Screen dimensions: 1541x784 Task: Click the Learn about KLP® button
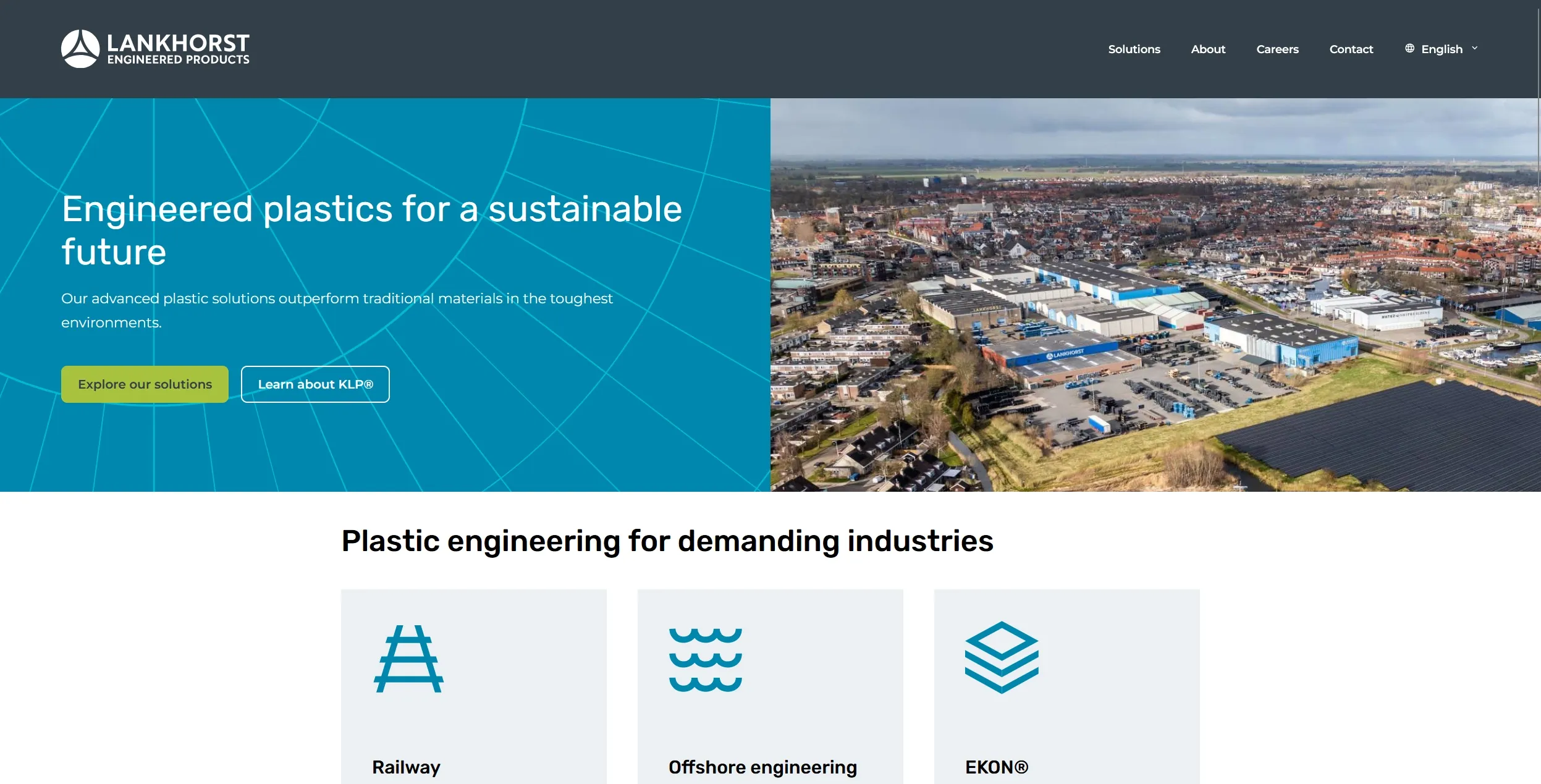point(315,384)
